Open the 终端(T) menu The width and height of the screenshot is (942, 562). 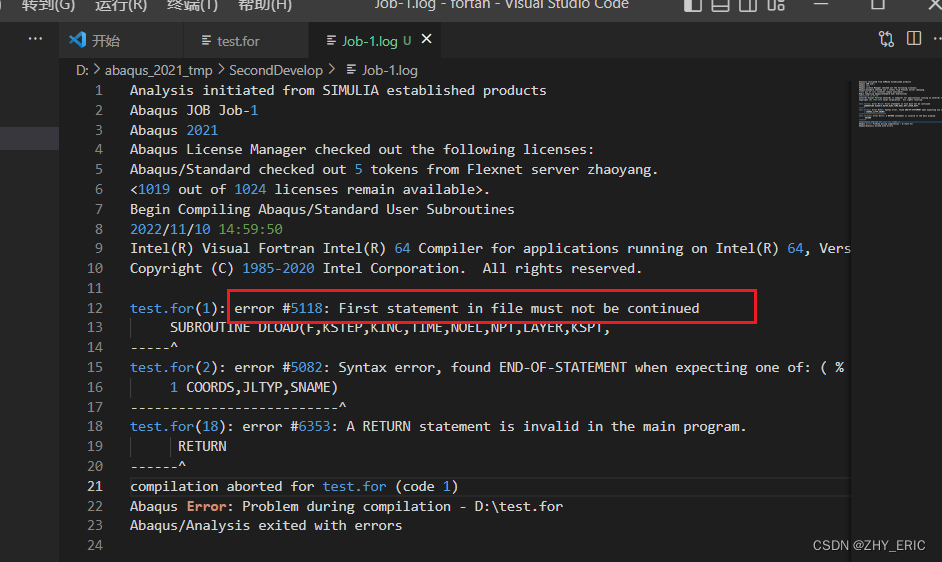[192, 5]
